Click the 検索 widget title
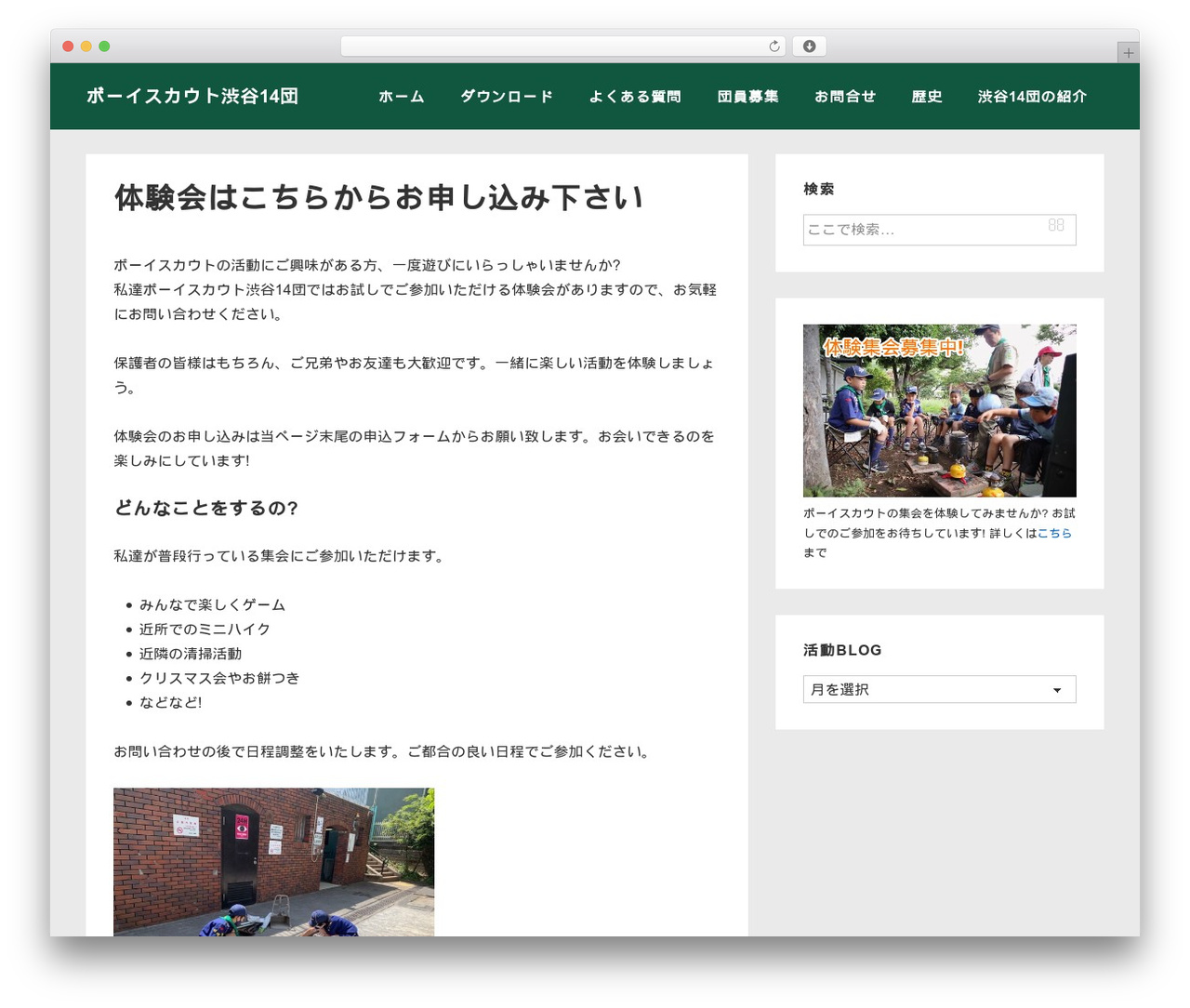This screenshot has width=1190, height=1008. point(818,189)
